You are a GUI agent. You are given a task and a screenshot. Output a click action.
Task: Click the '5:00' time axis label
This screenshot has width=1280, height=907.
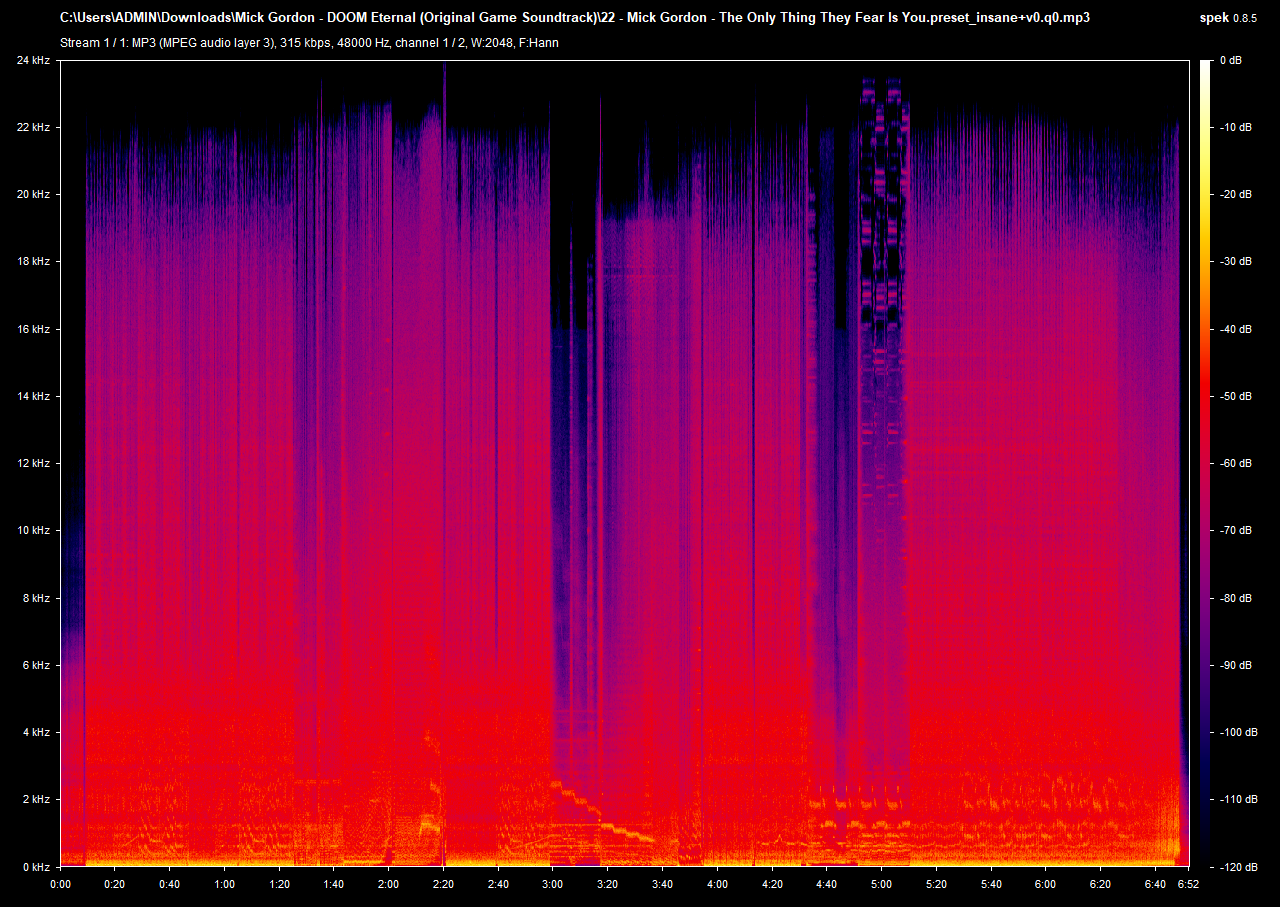[881, 885]
